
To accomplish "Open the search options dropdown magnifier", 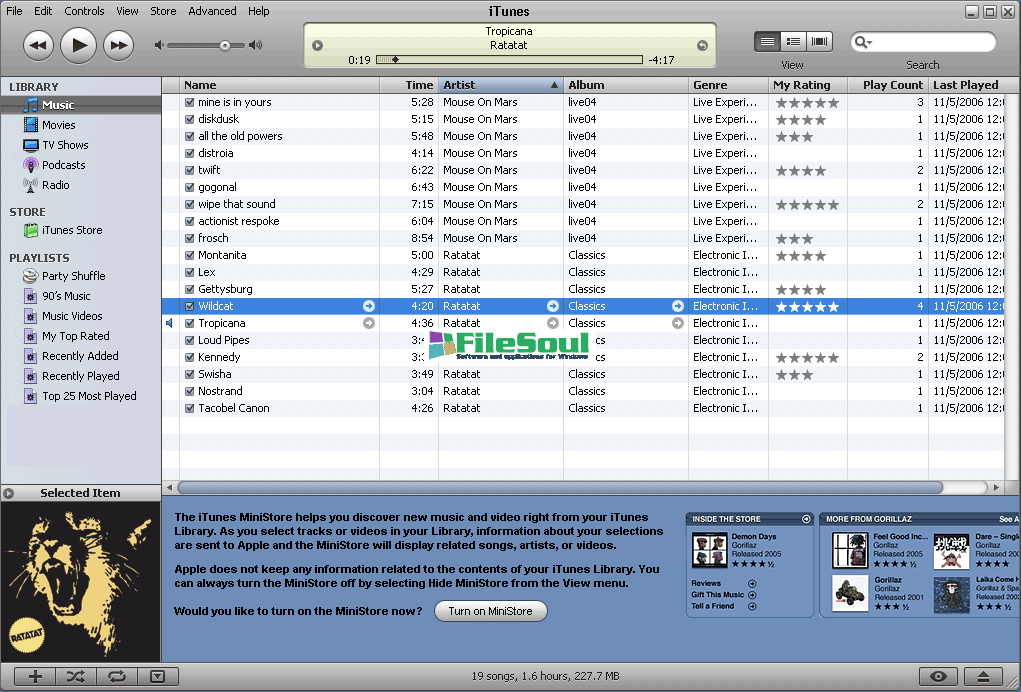I will [x=862, y=42].
